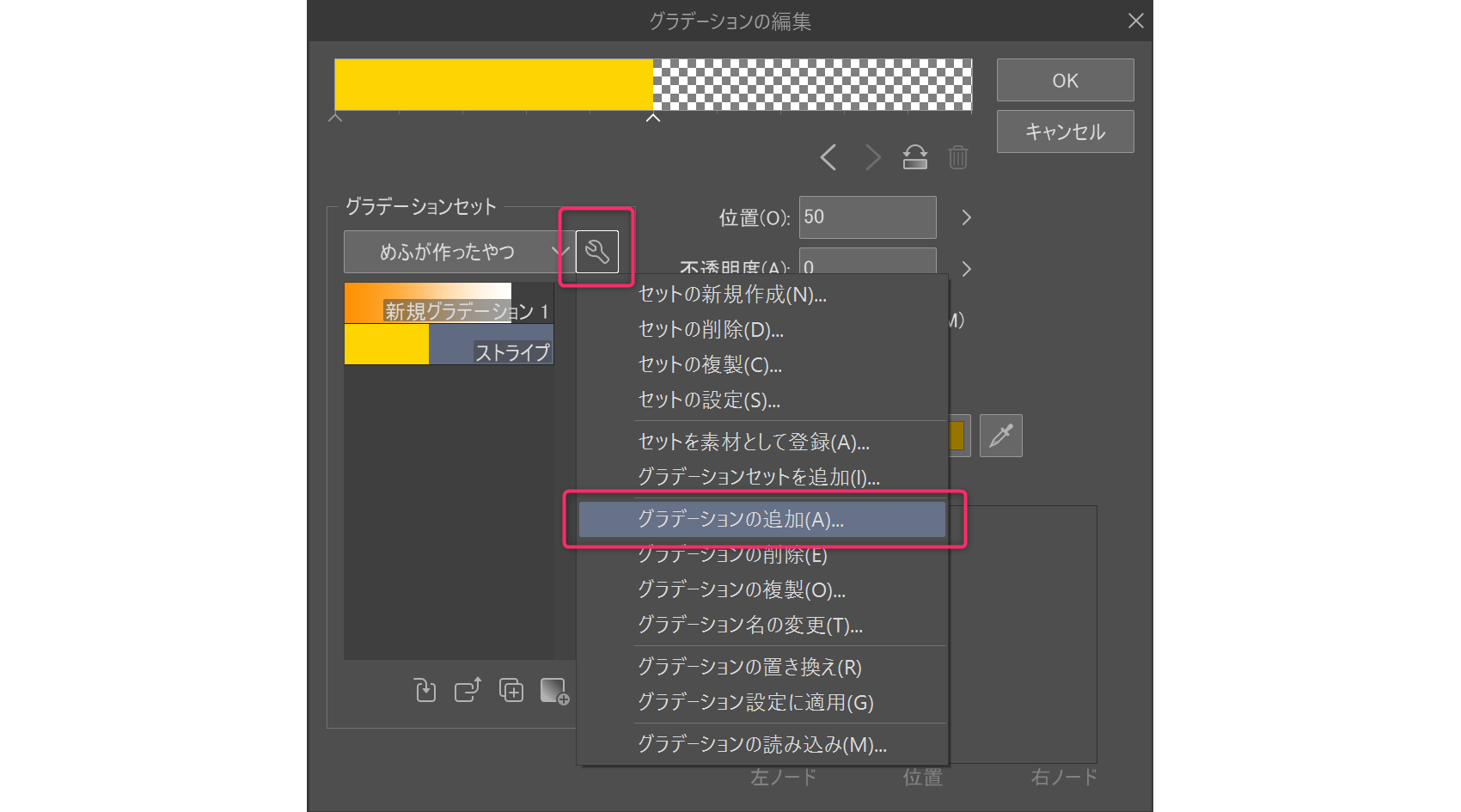Click the duplicate gradient icon below list

511,690
